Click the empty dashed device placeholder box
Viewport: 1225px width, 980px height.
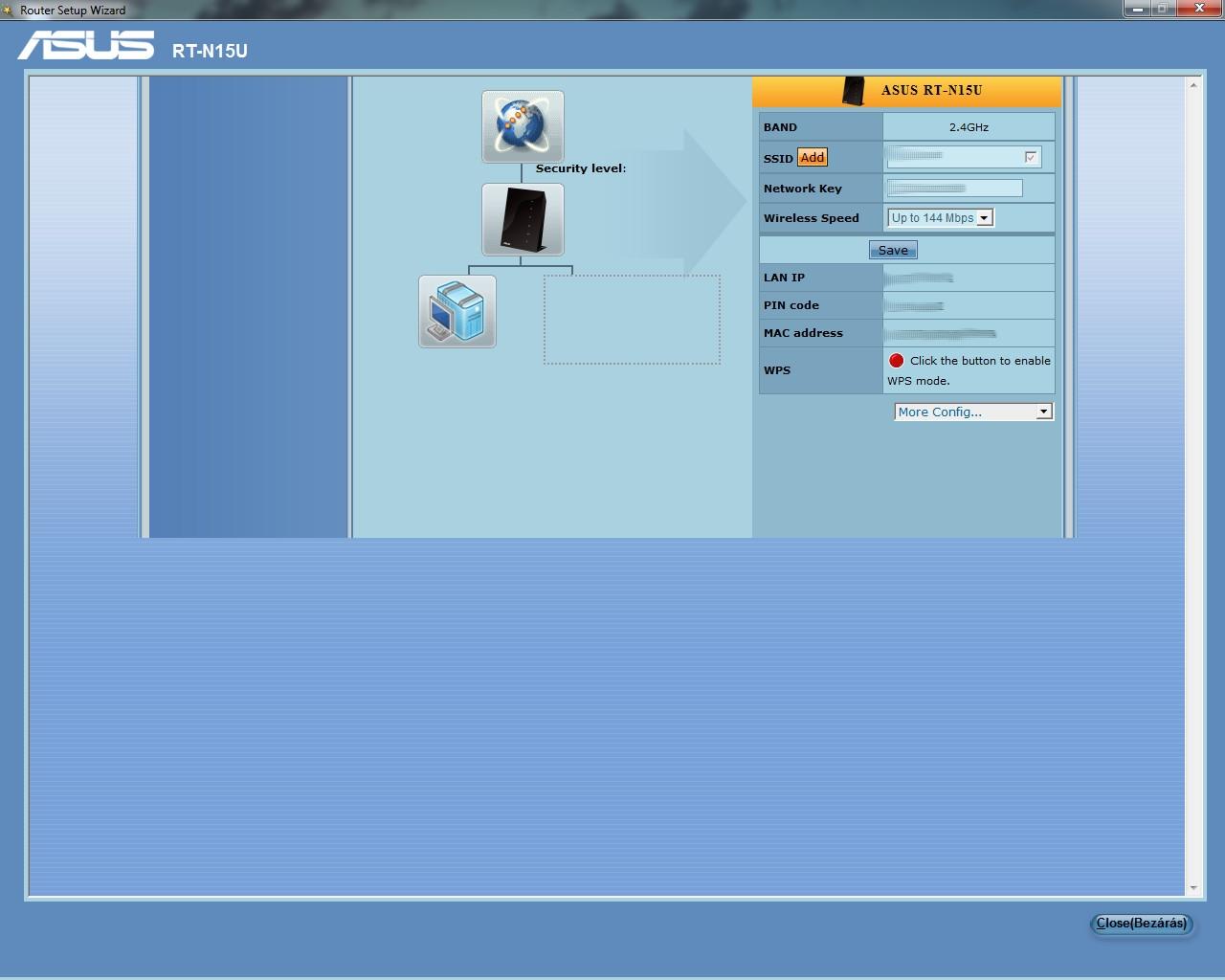[x=632, y=320]
